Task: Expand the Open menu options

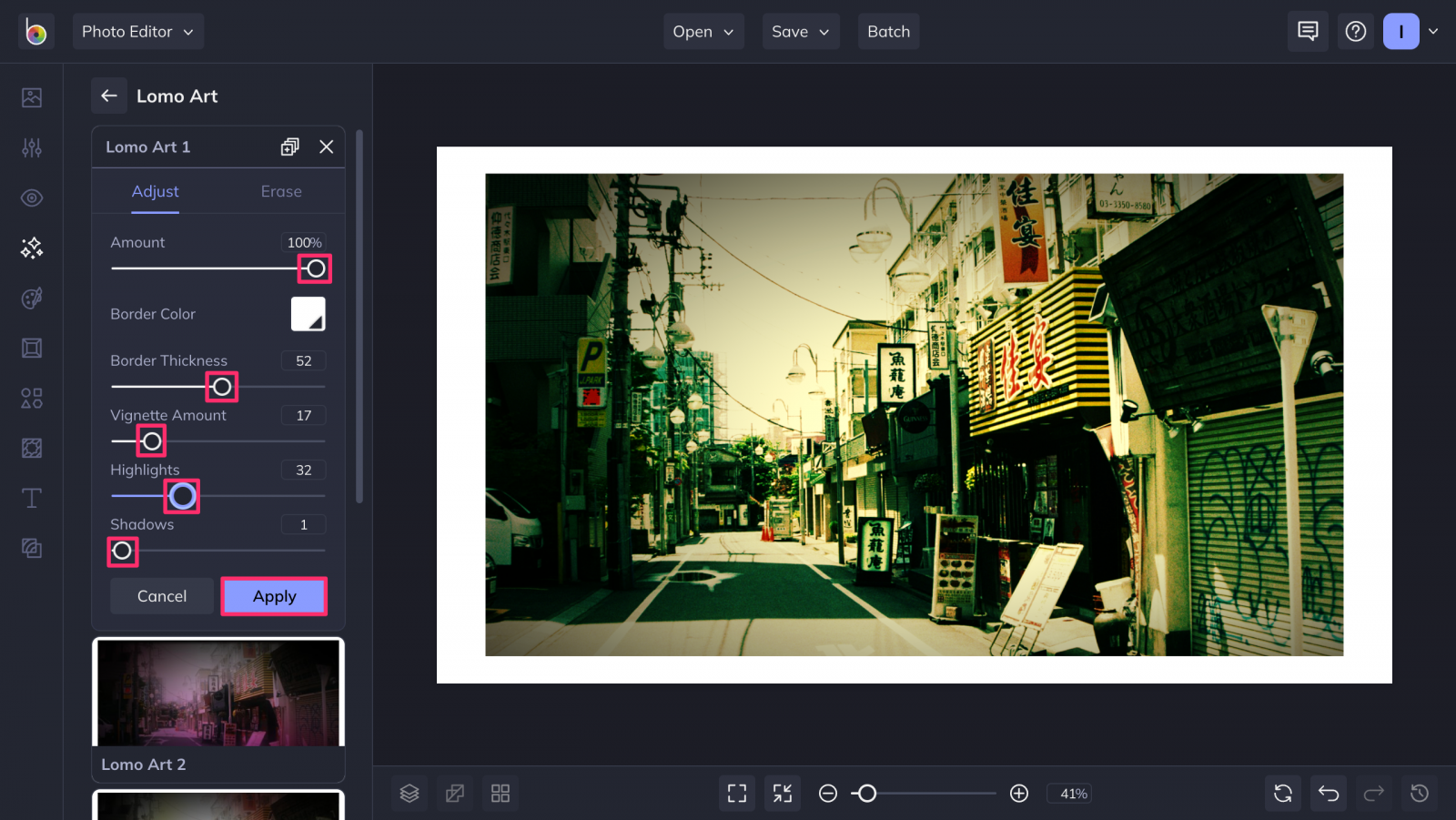Action: (703, 31)
